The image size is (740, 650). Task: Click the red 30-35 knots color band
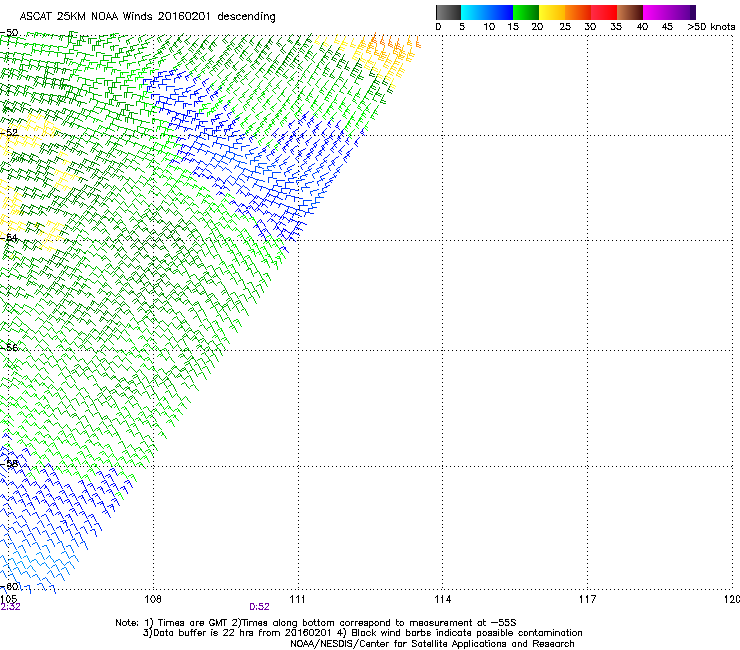click(604, 12)
